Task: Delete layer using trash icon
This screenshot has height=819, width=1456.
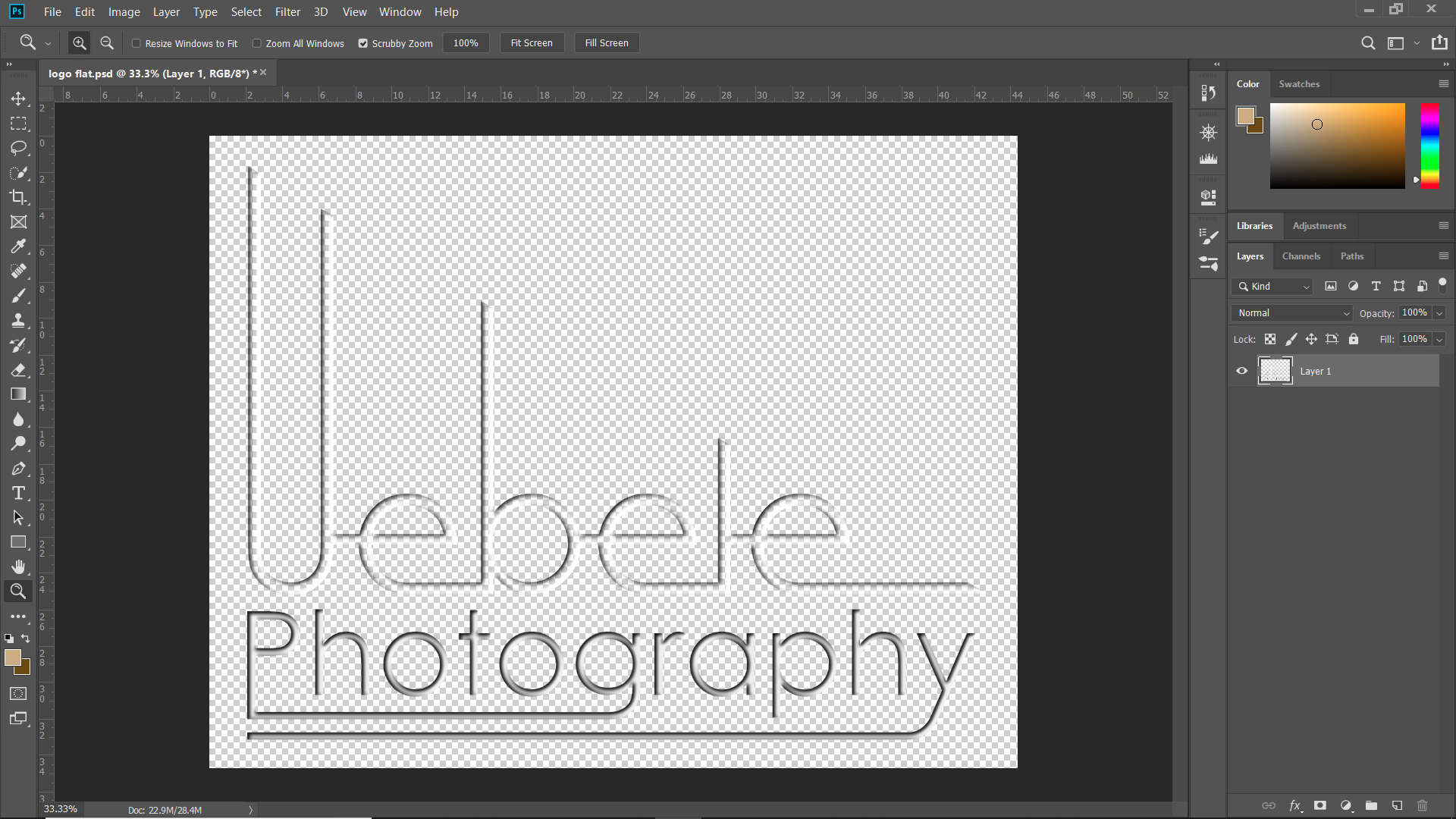Action: pyautogui.click(x=1422, y=805)
